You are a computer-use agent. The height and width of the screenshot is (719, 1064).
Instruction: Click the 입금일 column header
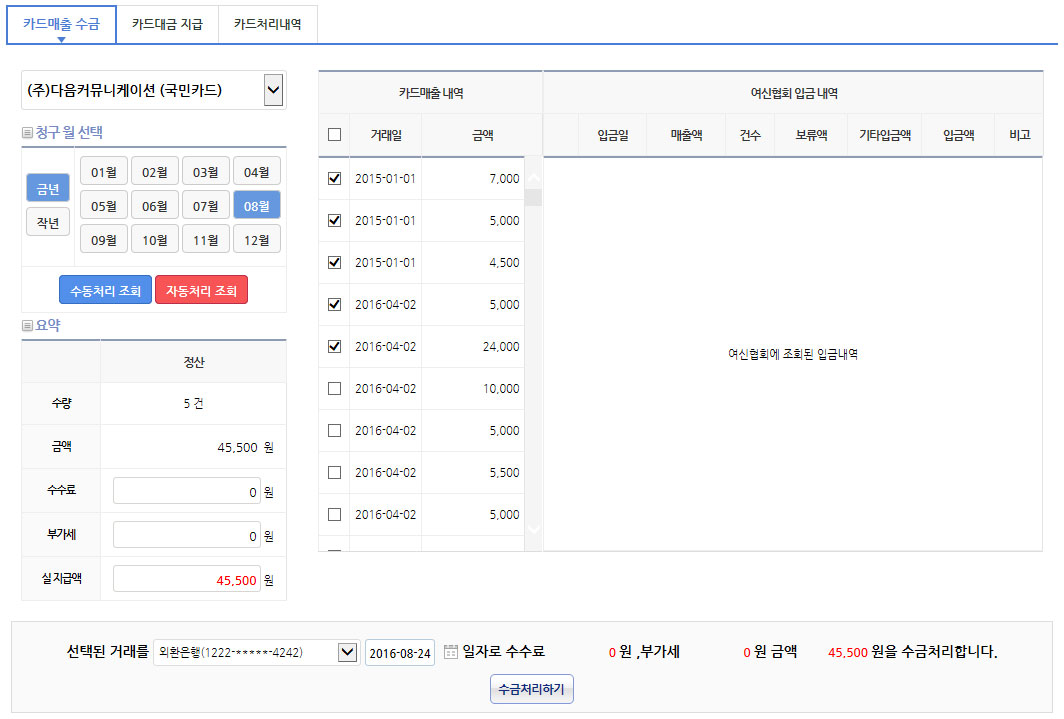613,135
